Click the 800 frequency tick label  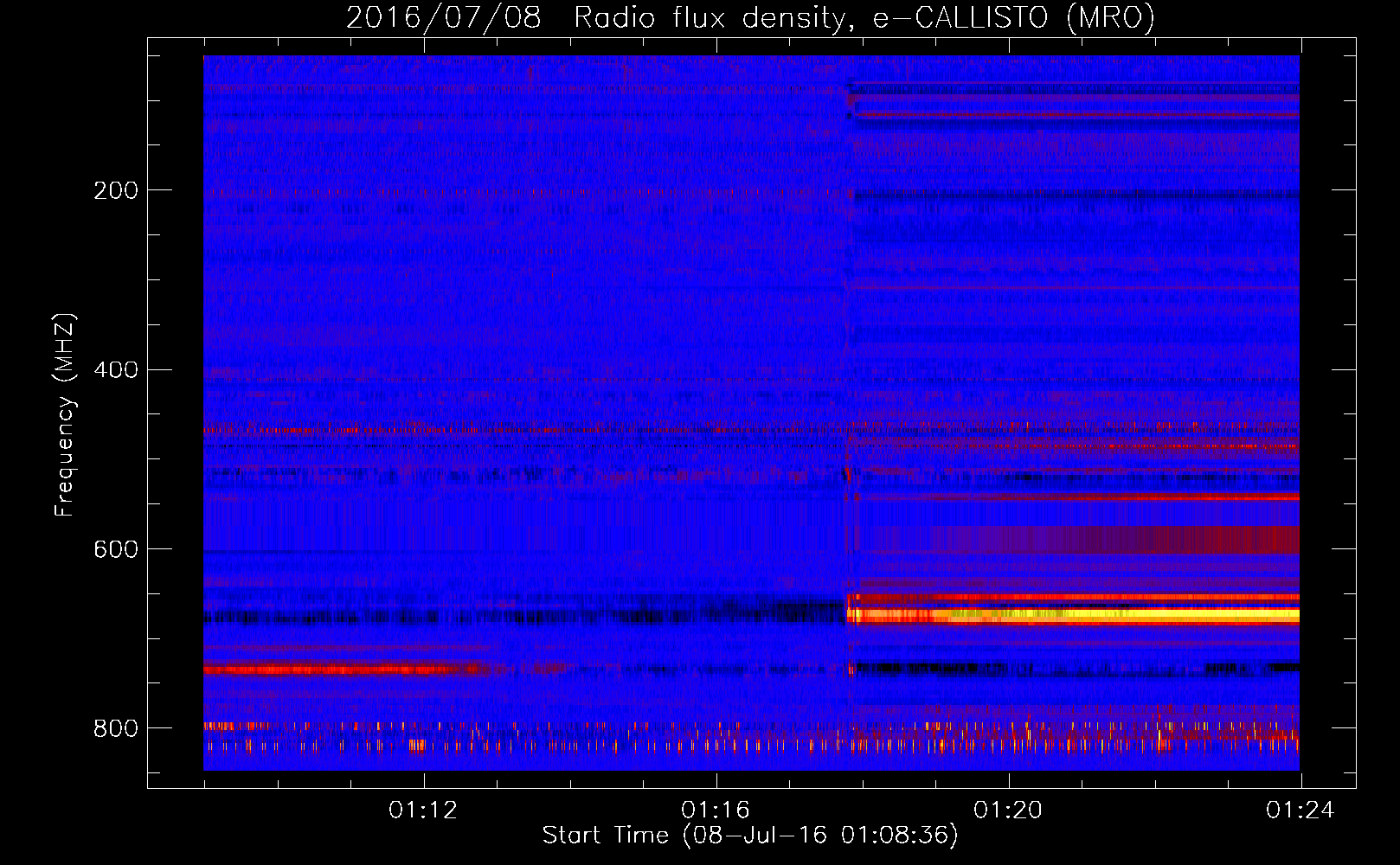click(x=116, y=728)
